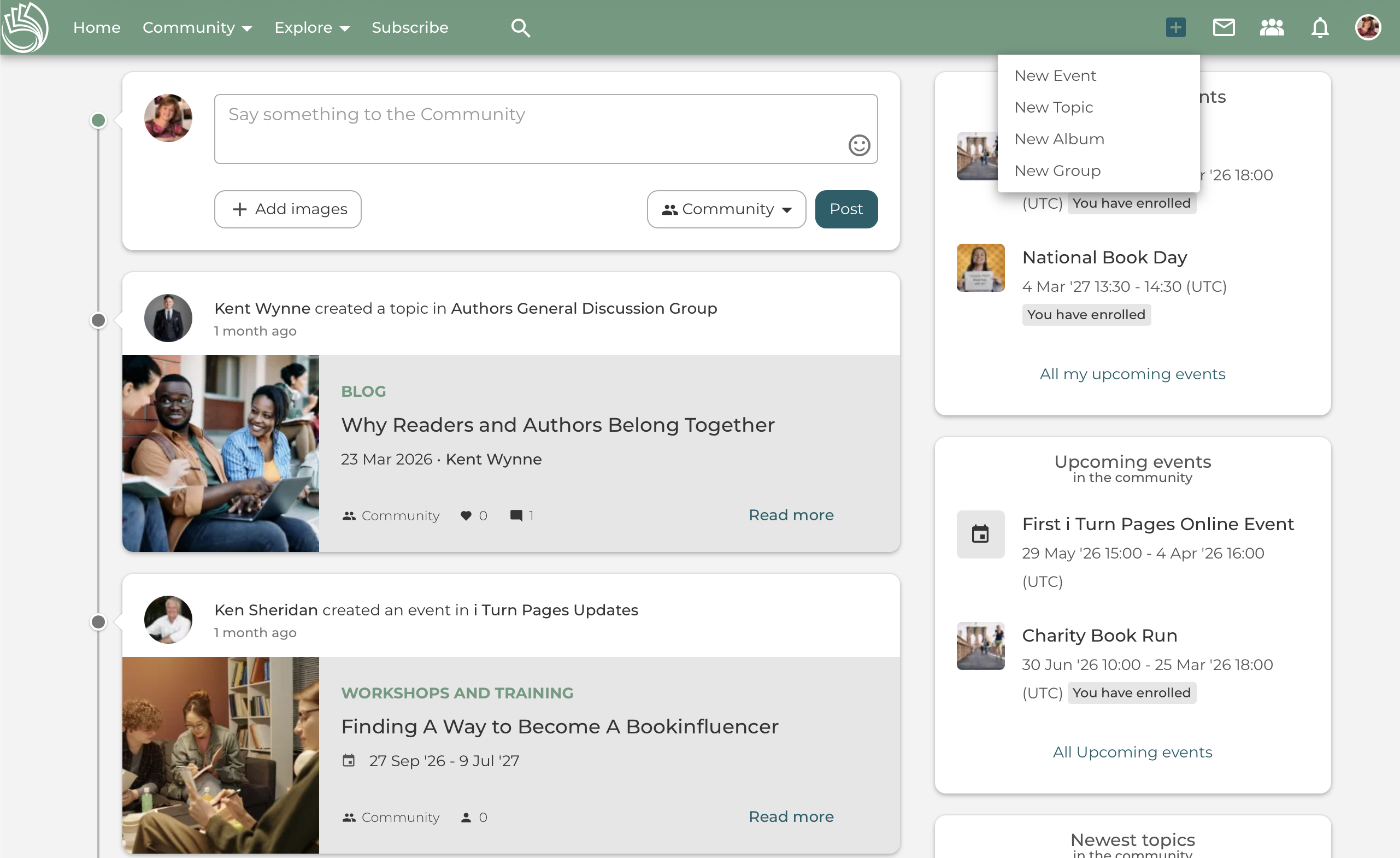
Task: Expand the Community menu in navbar
Action: 197,27
